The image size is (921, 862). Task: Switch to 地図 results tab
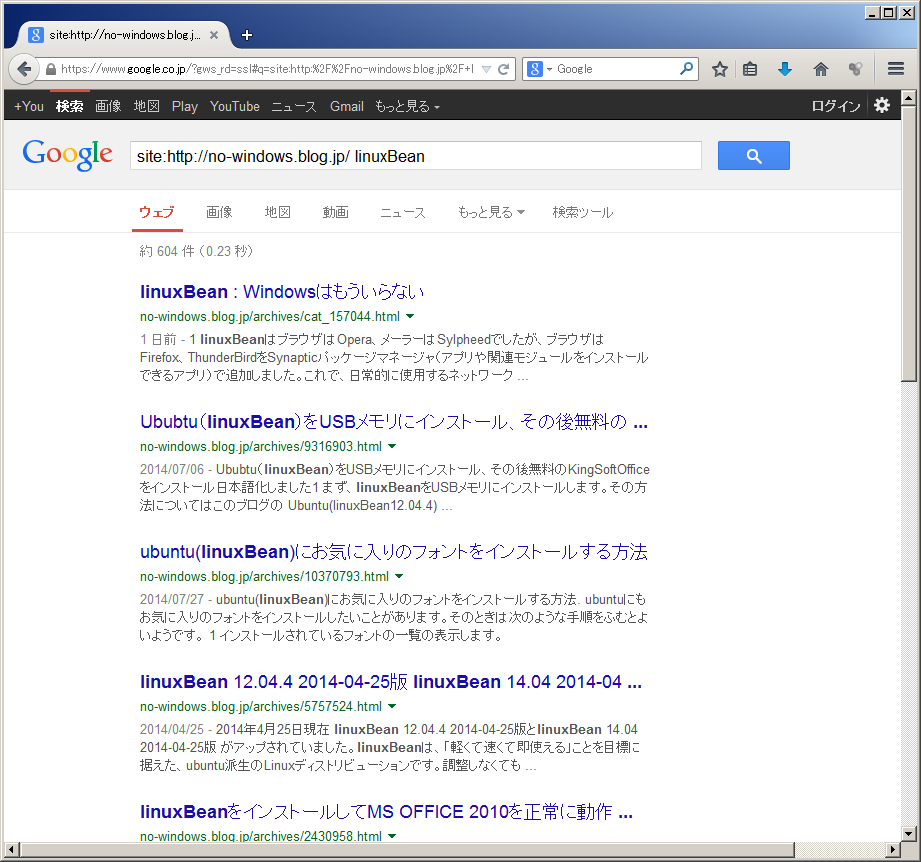(x=277, y=213)
